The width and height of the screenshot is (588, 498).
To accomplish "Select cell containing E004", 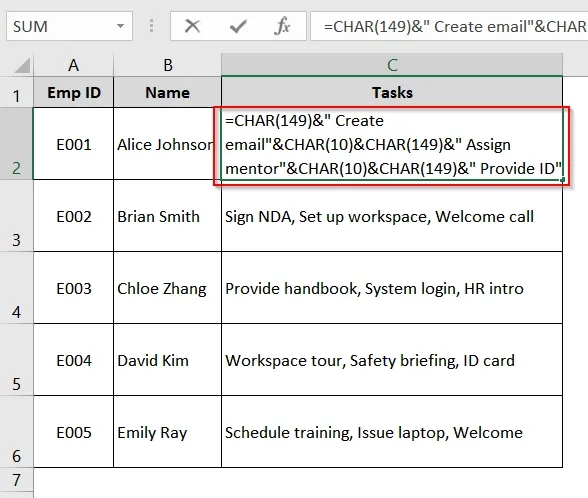I will [74, 360].
